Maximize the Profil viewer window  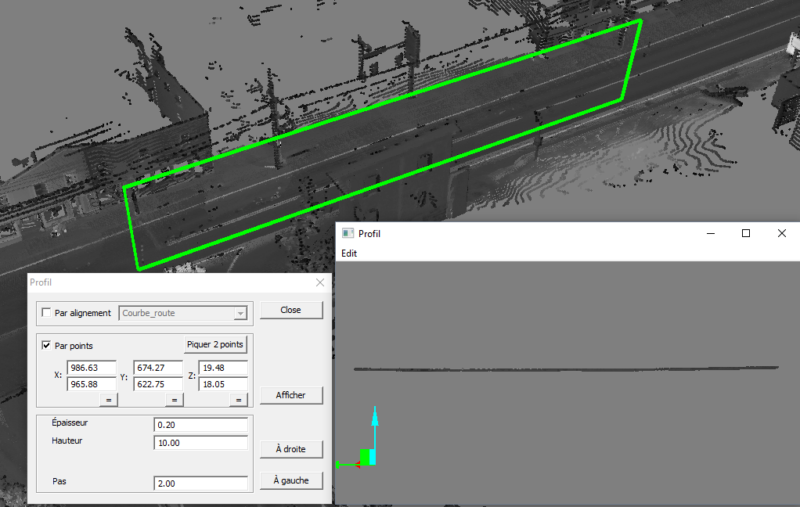[745, 233]
